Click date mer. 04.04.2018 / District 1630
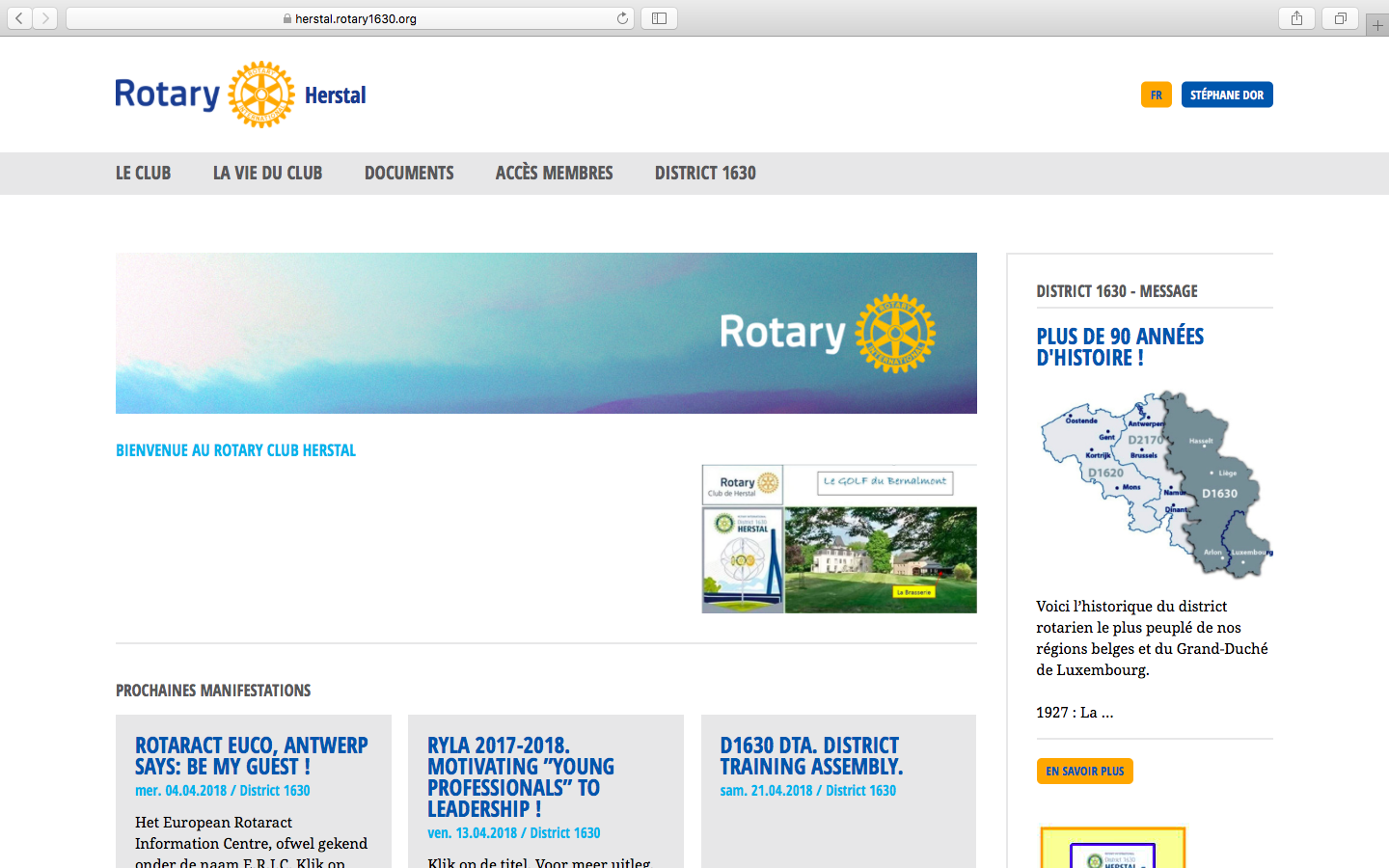The image size is (1389, 868). [x=223, y=791]
